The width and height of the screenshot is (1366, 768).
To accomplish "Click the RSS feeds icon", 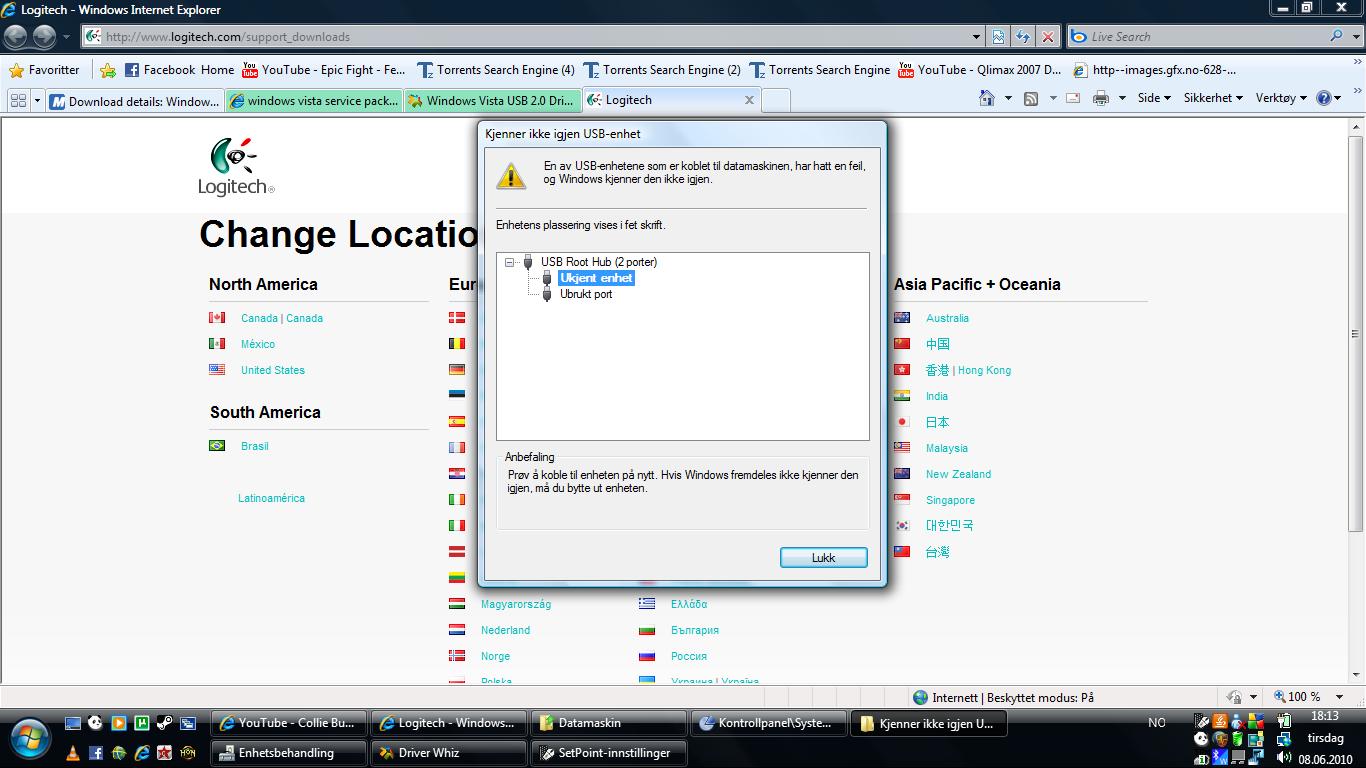I will (x=1031, y=98).
